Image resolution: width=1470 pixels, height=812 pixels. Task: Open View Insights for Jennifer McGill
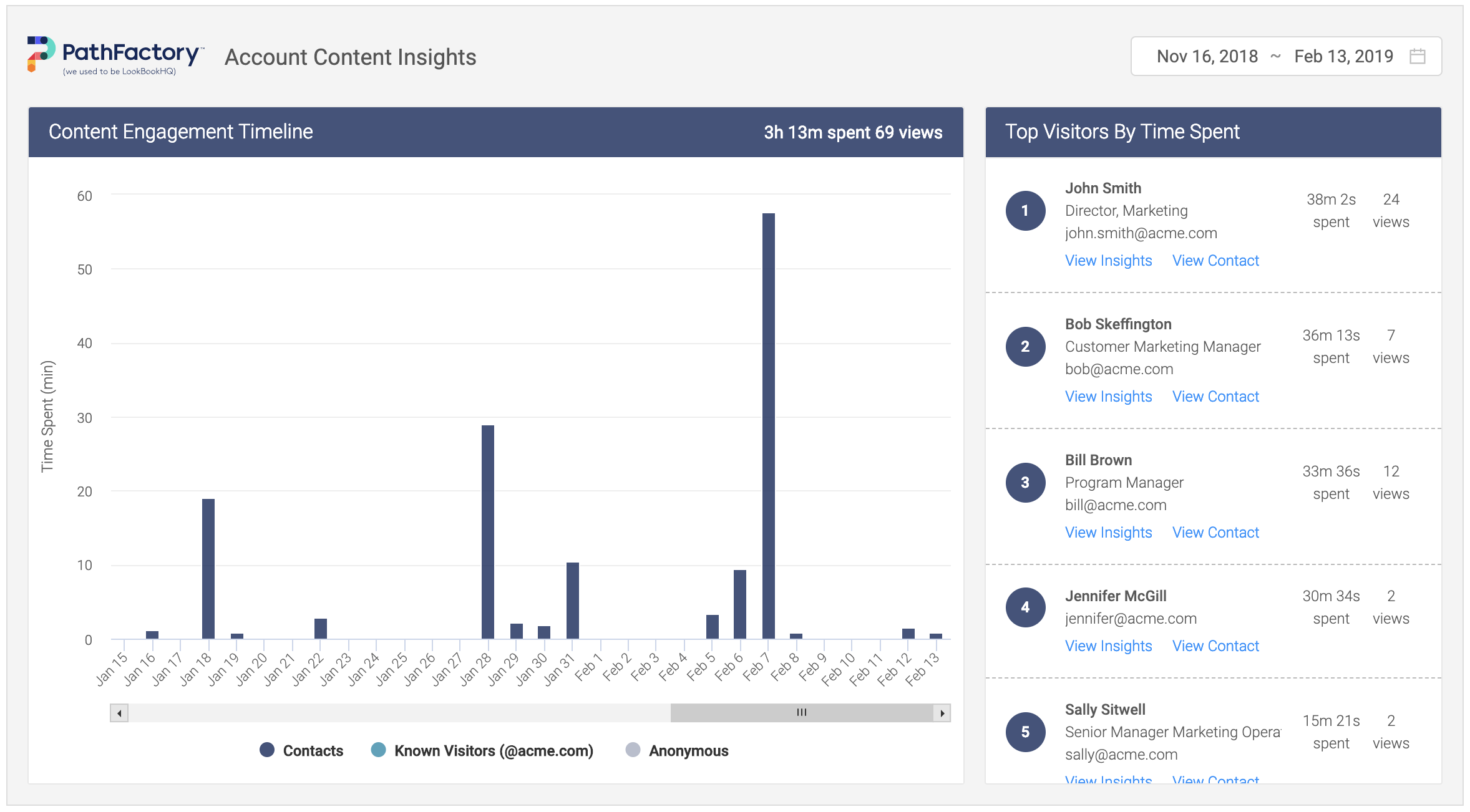pos(1108,646)
